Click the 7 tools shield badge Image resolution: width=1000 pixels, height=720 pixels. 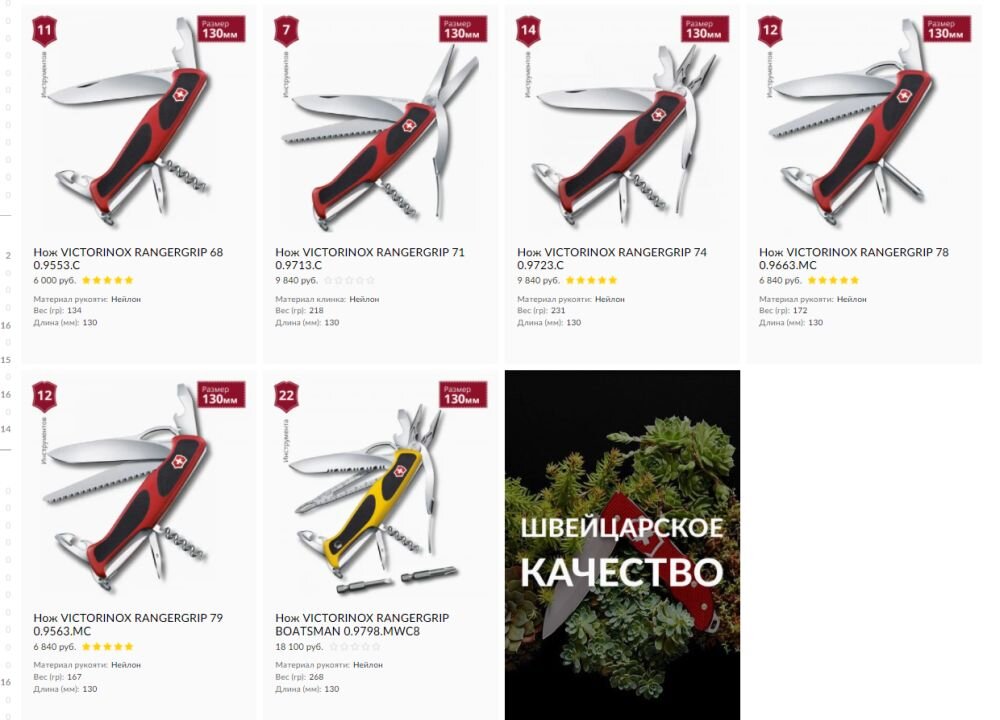286,31
